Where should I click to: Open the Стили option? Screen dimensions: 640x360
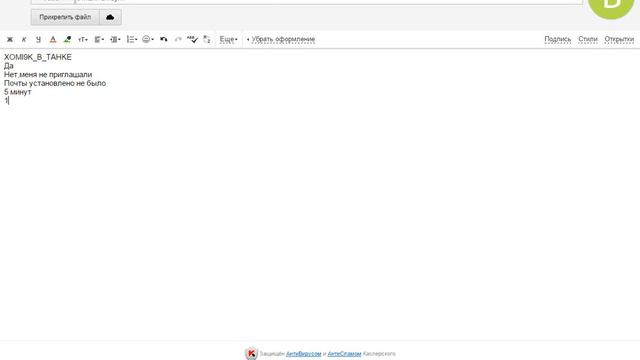(588, 40)
